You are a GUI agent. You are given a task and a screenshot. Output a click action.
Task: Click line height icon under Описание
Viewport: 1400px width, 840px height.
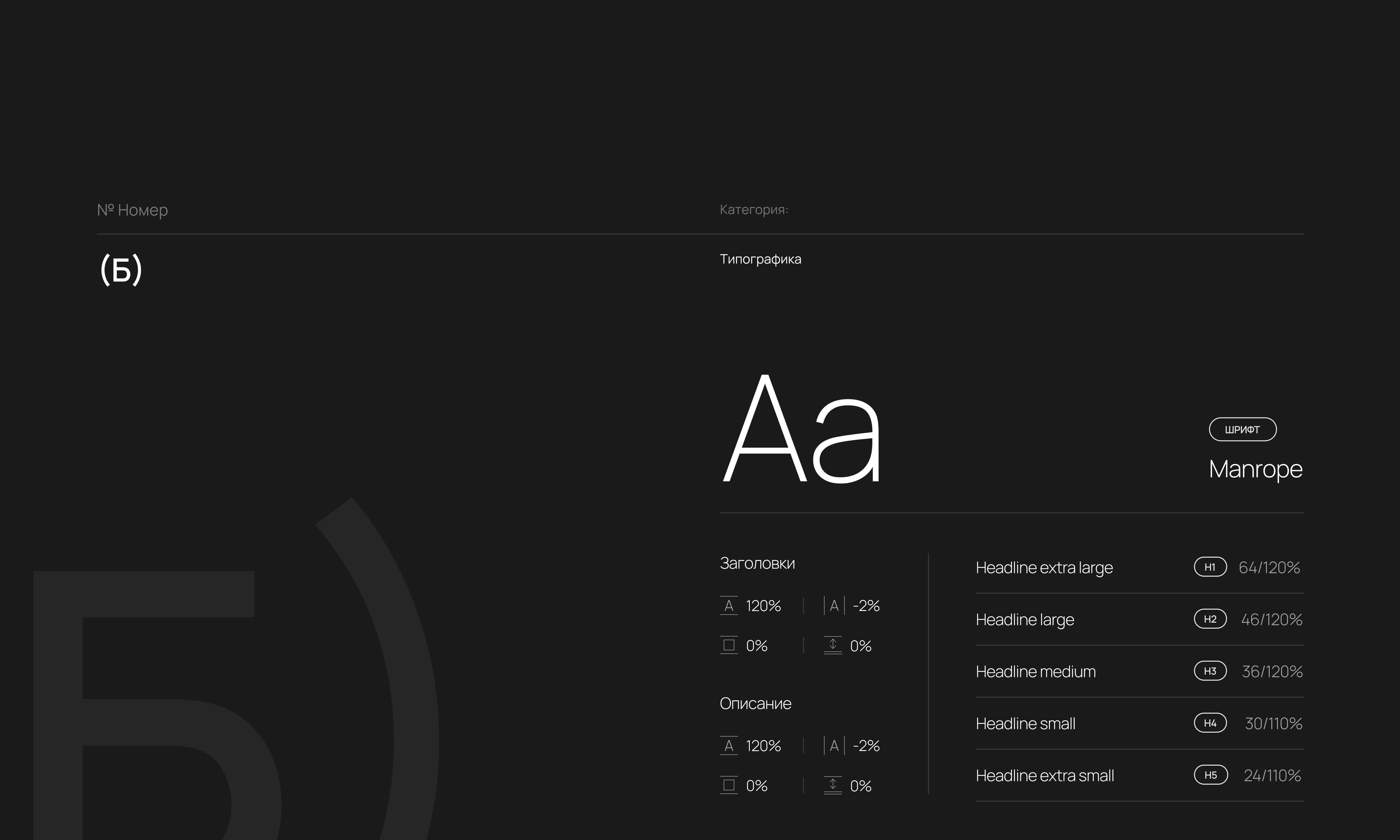point(728,745)
